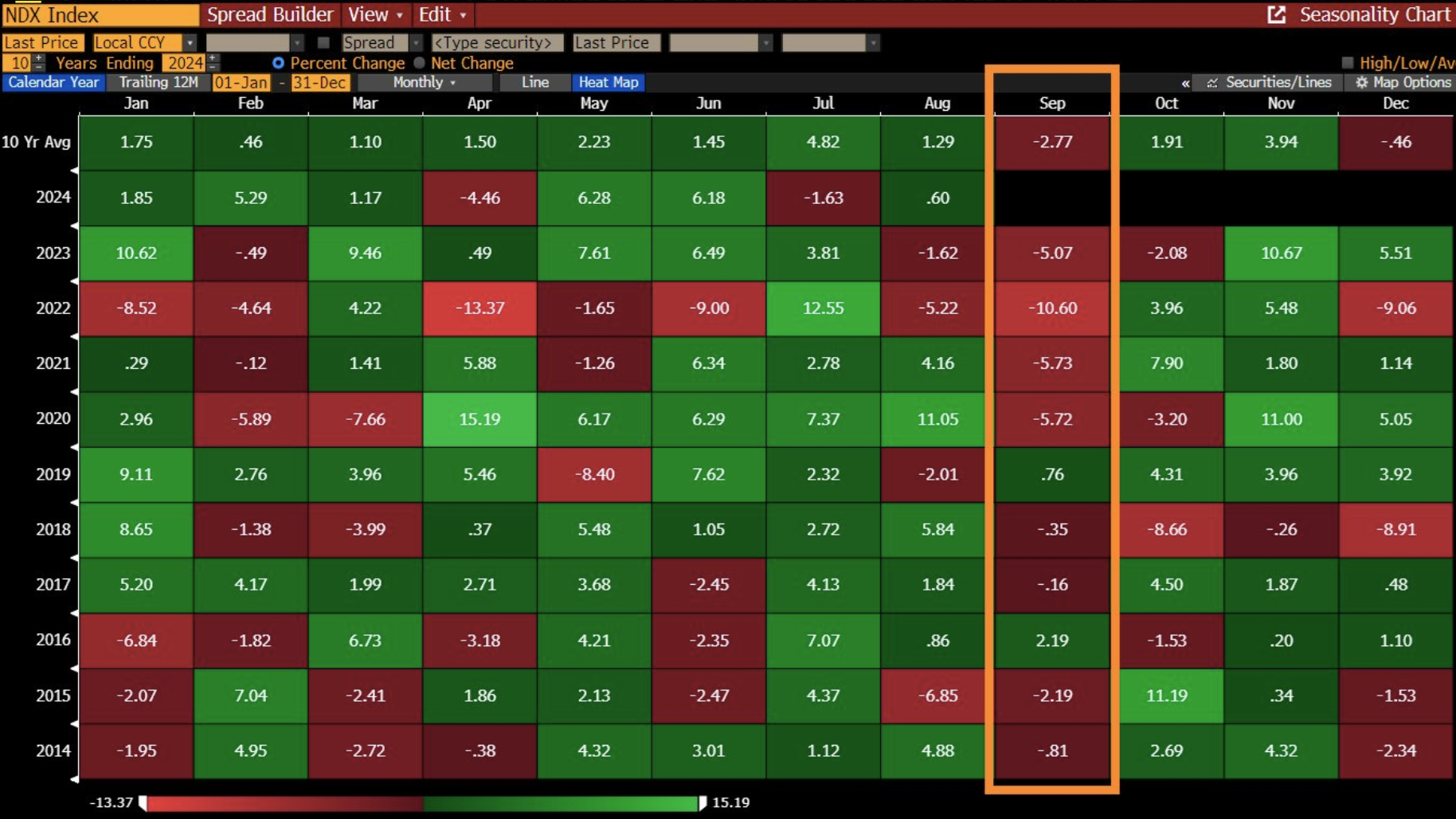Select the Net Change radio button
The width and height of the screenshot is (1456, 819).
click(x=419, y=63)
